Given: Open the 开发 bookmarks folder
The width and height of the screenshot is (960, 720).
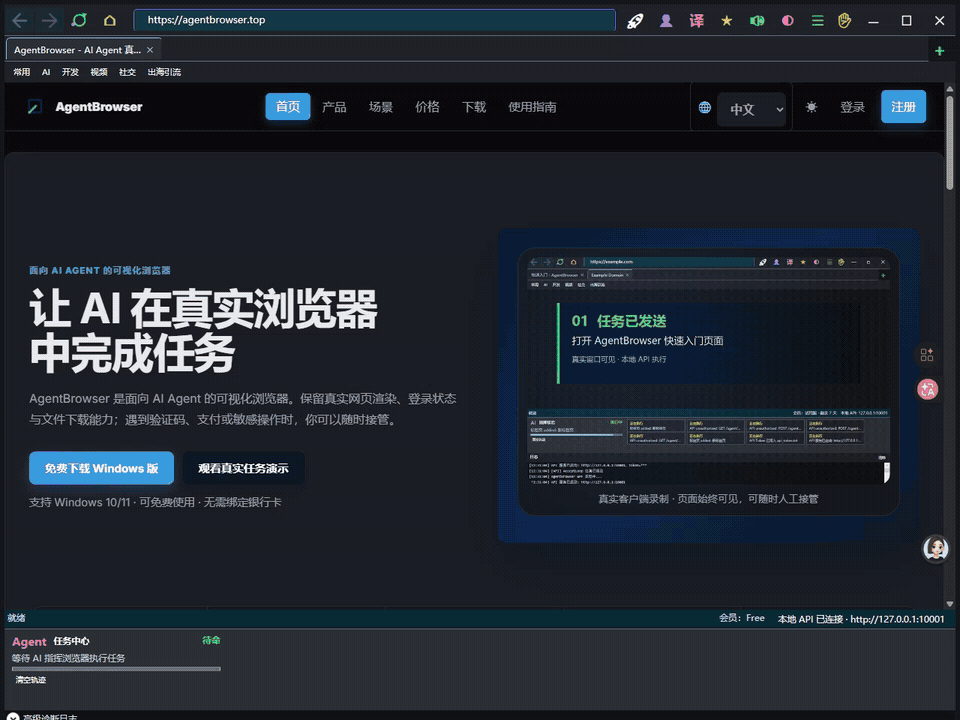Looking at the screenshot, I should (x=70, y=72).
